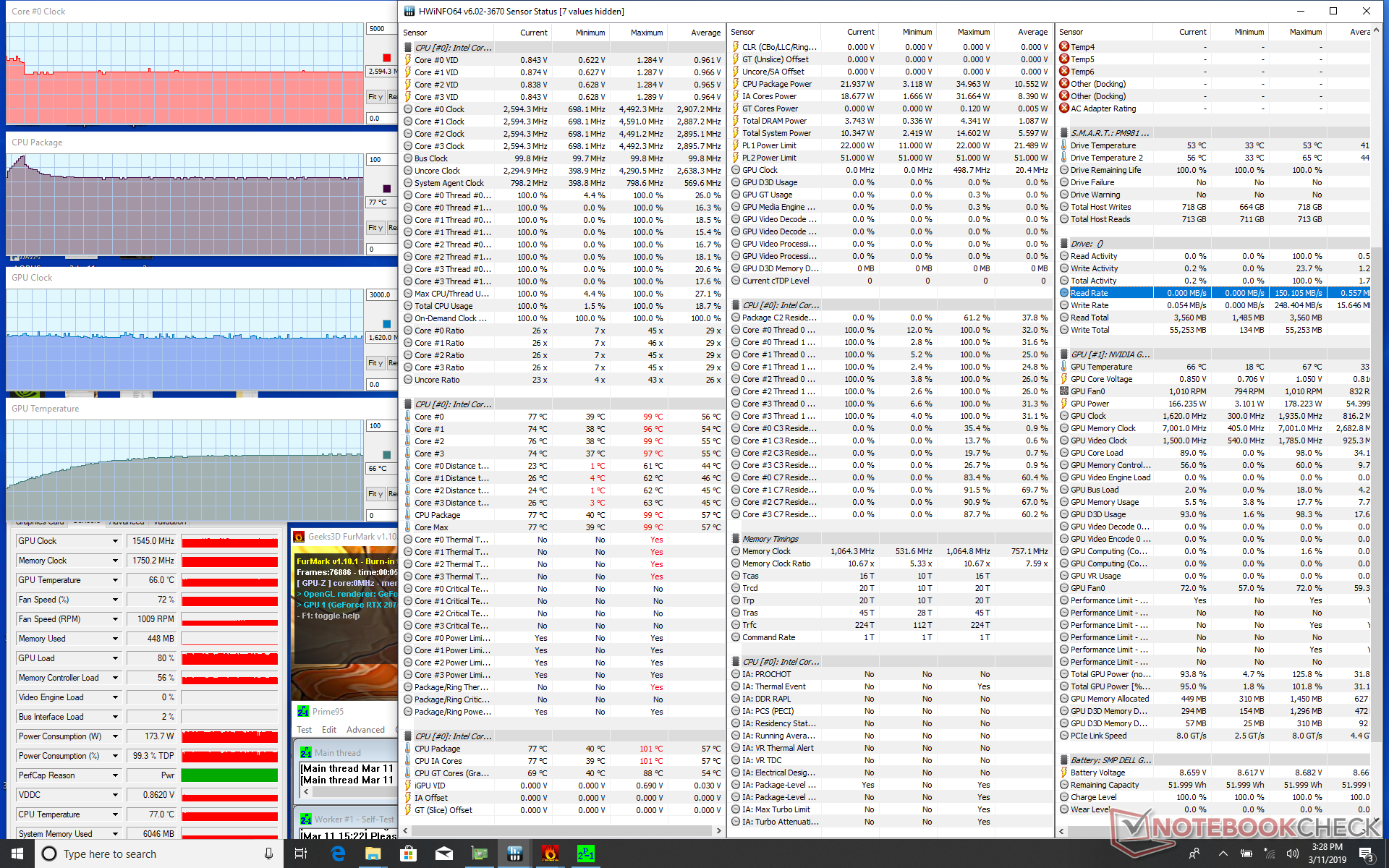Click the red color swatch on Core #0 Clock graph
The image size is (1389, 868).
click(387, 58)
